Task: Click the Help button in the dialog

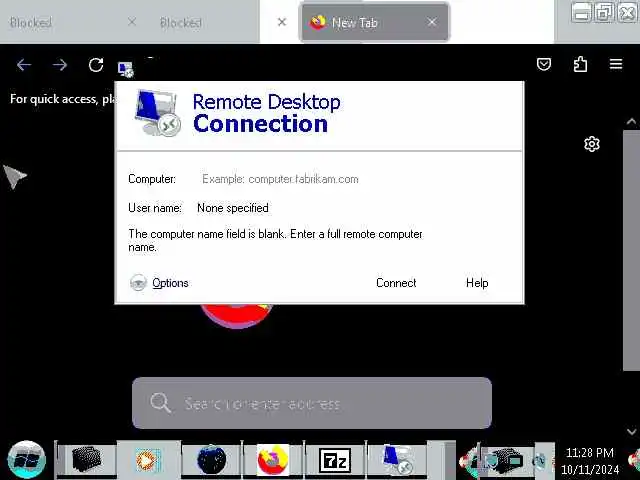Action: (477, 283)
